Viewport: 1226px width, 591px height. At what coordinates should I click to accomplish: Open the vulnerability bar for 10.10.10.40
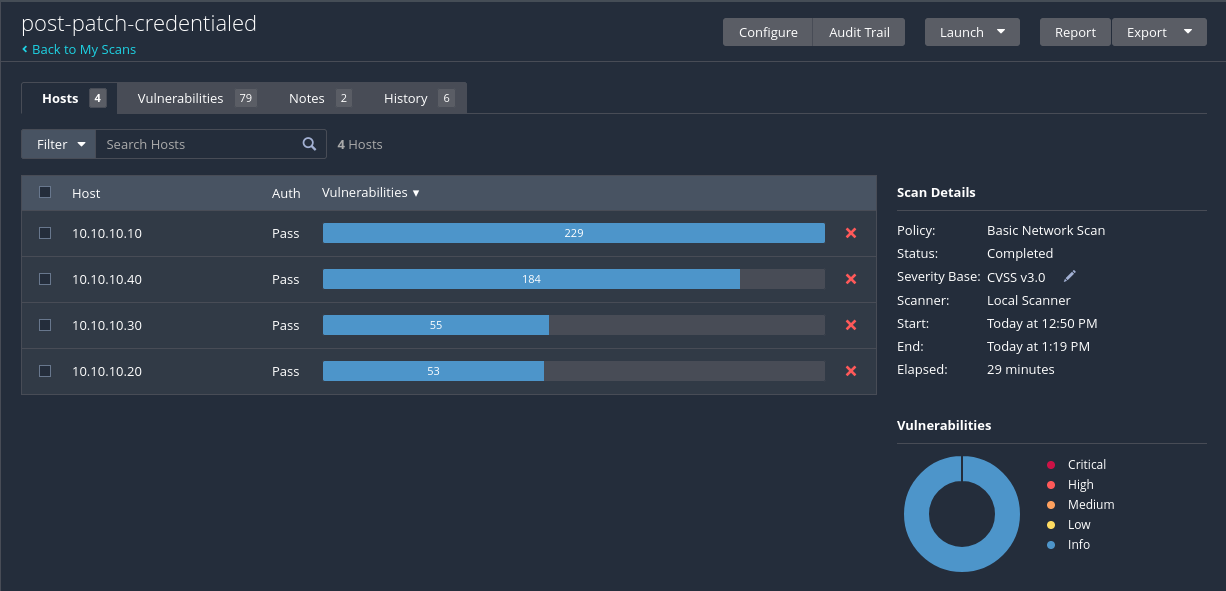pyautogui.click(x=574, y=279)
